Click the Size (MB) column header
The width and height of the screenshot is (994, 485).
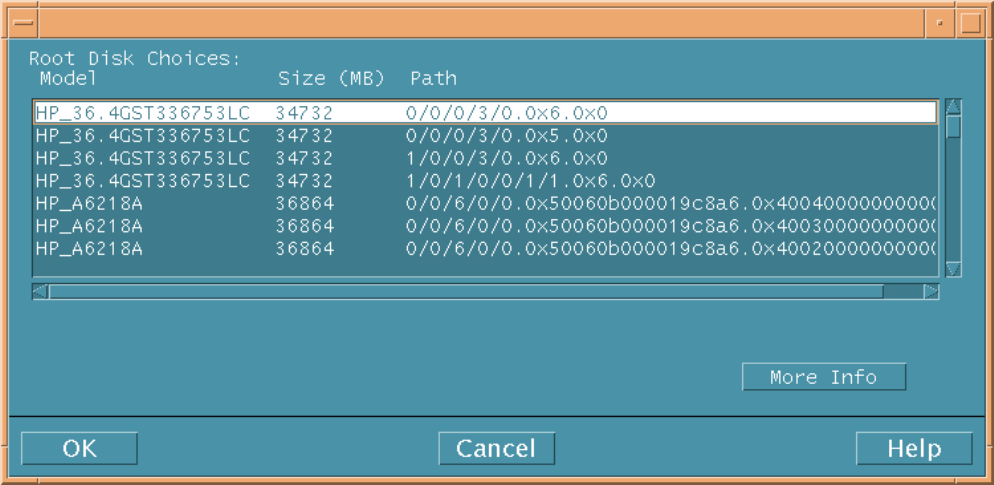click(332, 79)
